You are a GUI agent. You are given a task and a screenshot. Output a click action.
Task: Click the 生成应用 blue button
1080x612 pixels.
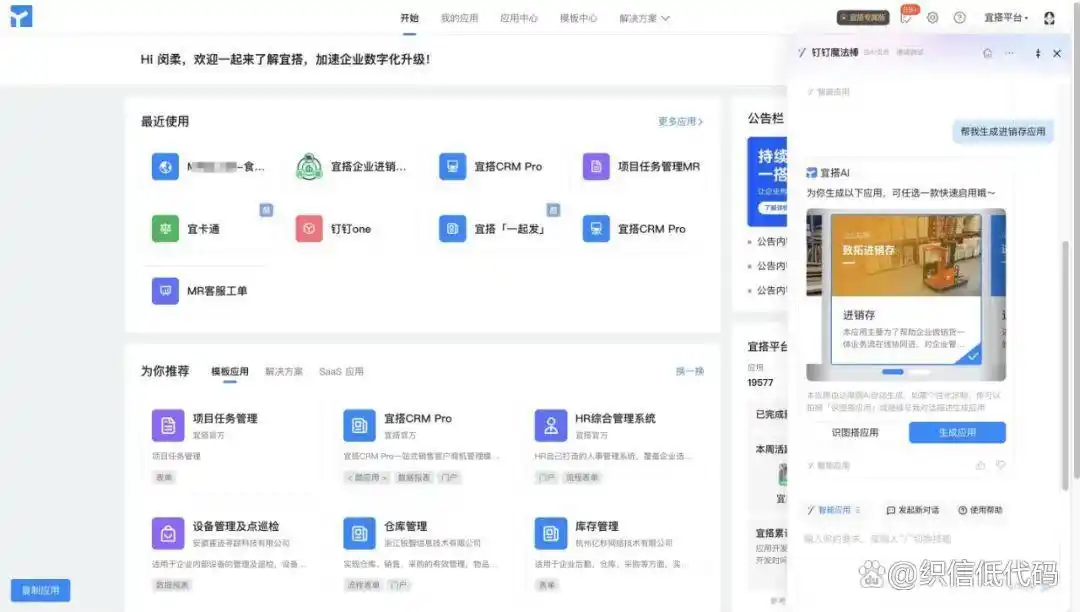pyautogui.click(x=957, y=431)
